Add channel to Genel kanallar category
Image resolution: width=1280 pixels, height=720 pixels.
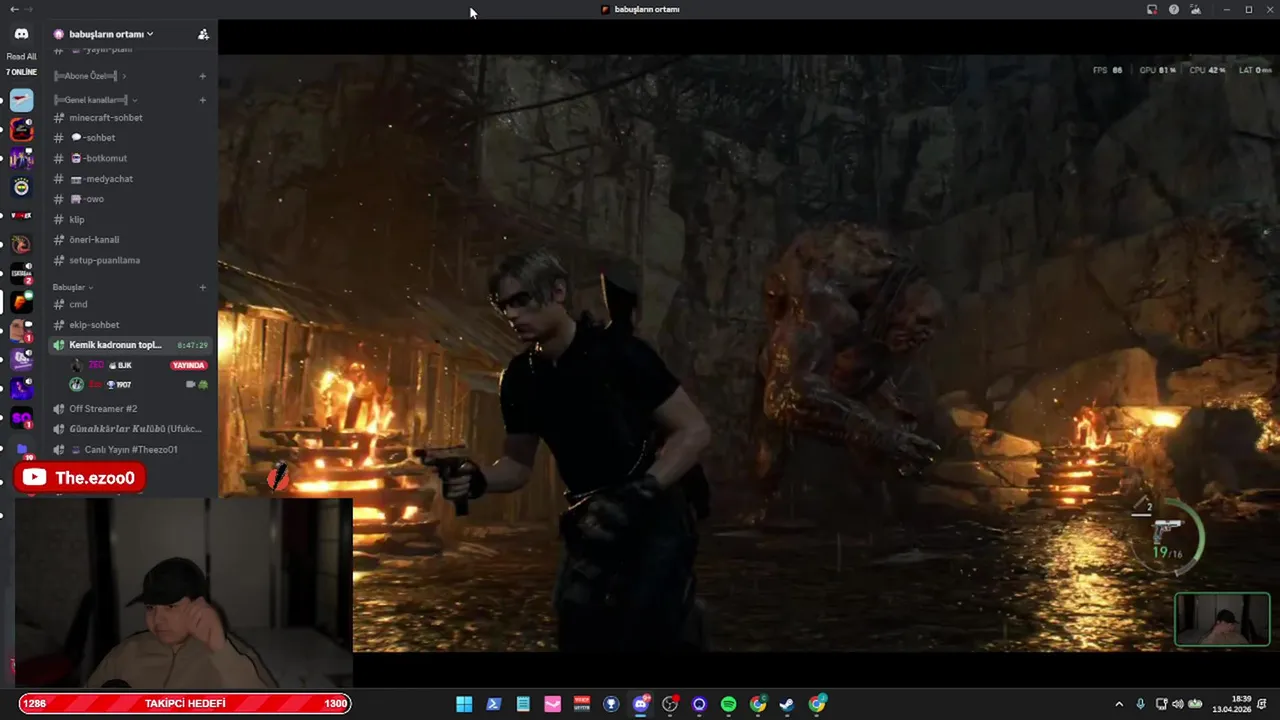click(202, 100)
